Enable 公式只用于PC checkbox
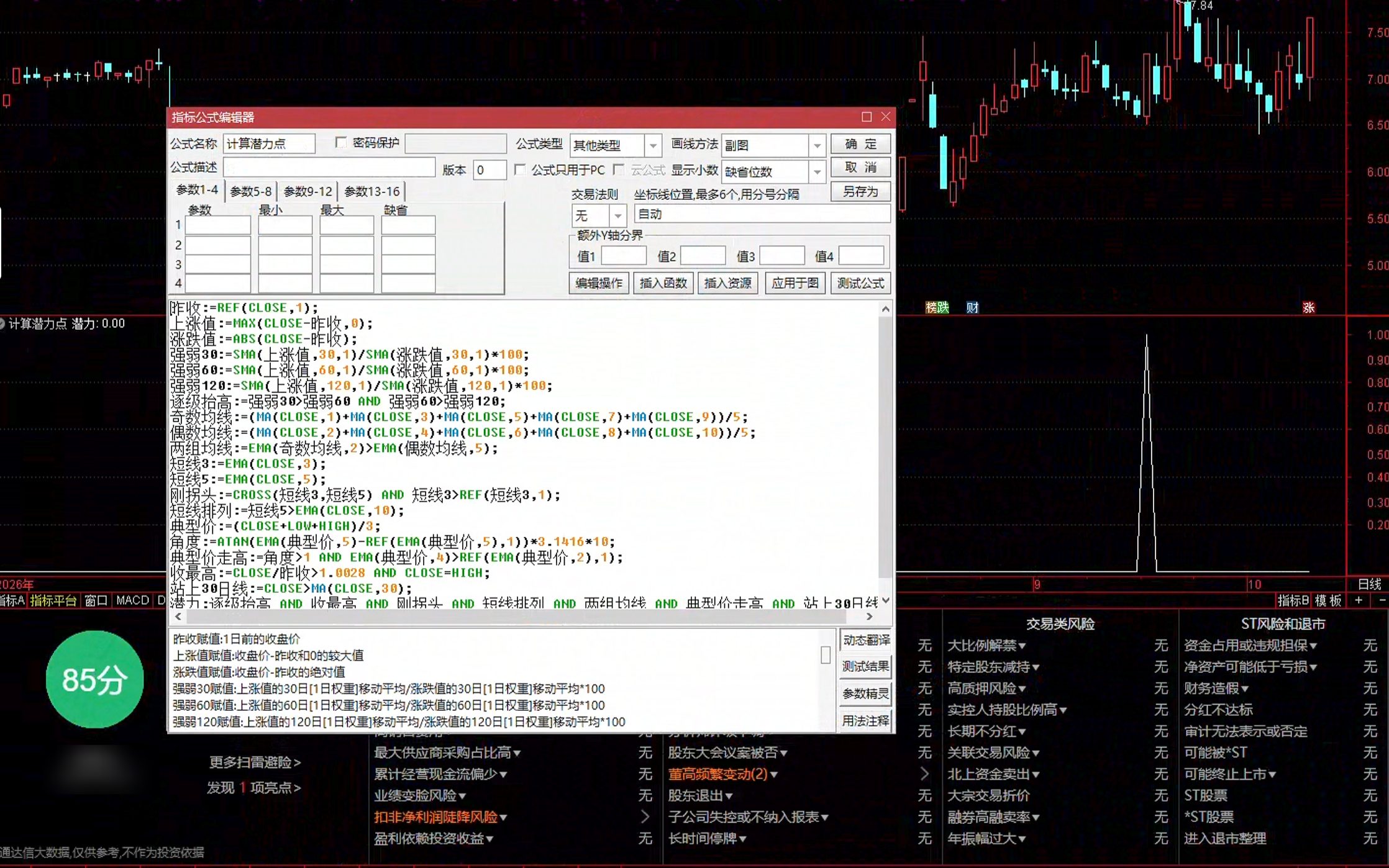The height and width of the screenshot is (868, 1389). click(x=520, y=170)
